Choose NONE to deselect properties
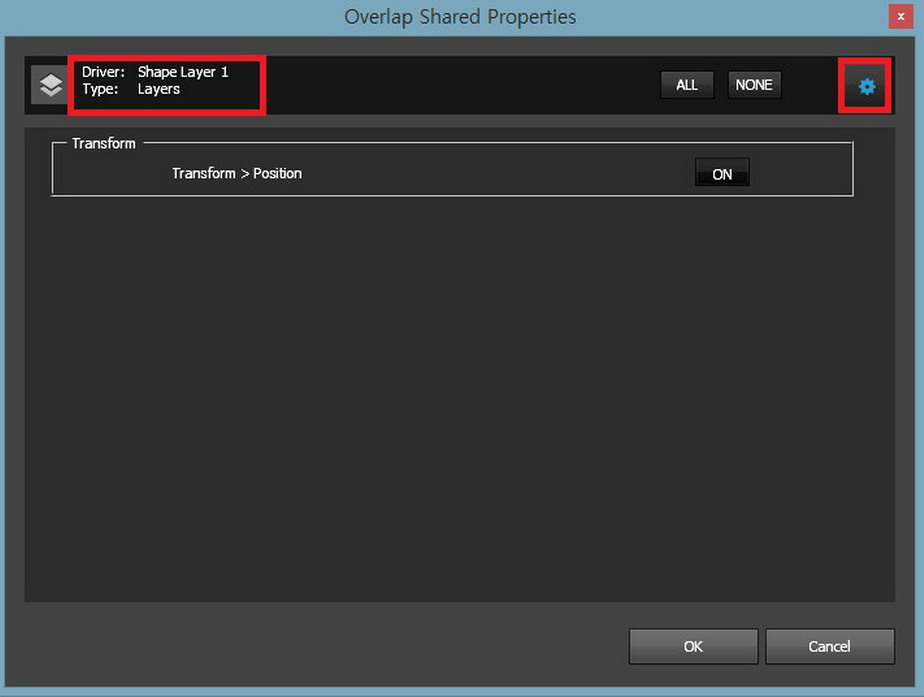This screenshot has width=924, height=697. pos(754,85)
